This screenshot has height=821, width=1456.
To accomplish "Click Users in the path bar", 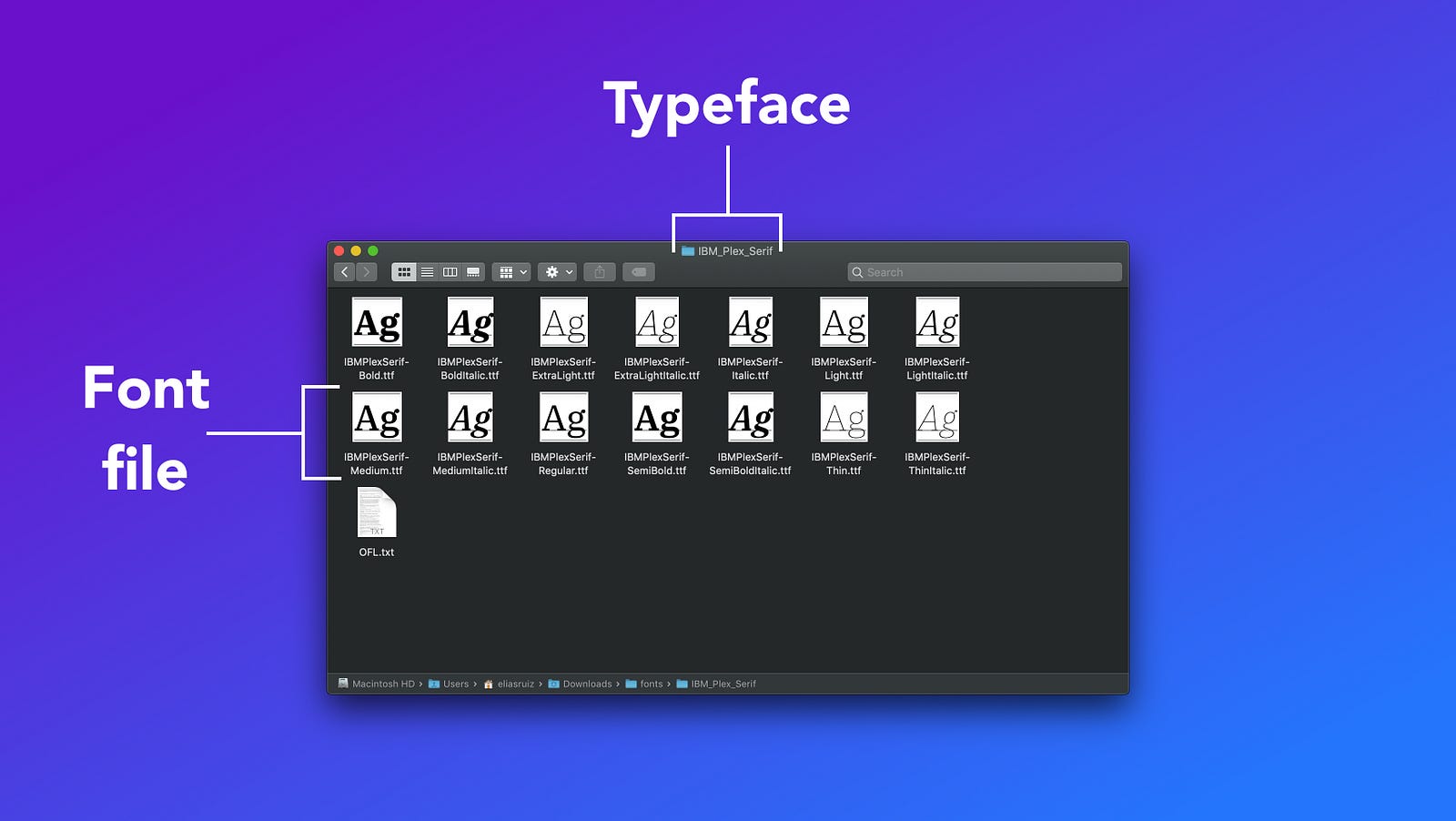I will (x=449, y=684).
